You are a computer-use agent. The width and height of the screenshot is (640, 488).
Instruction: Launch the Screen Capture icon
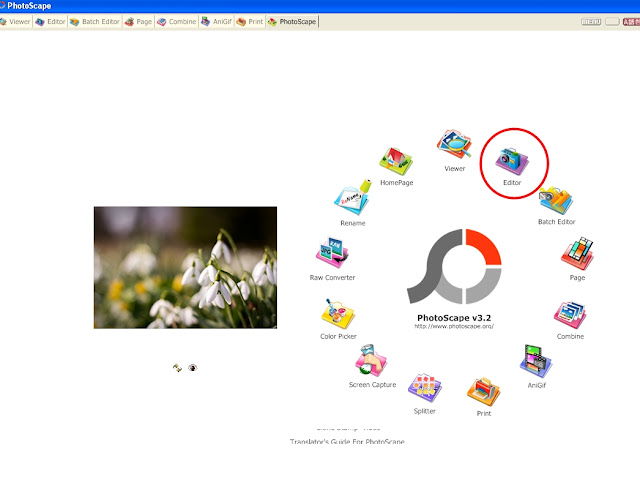(371, 360)
